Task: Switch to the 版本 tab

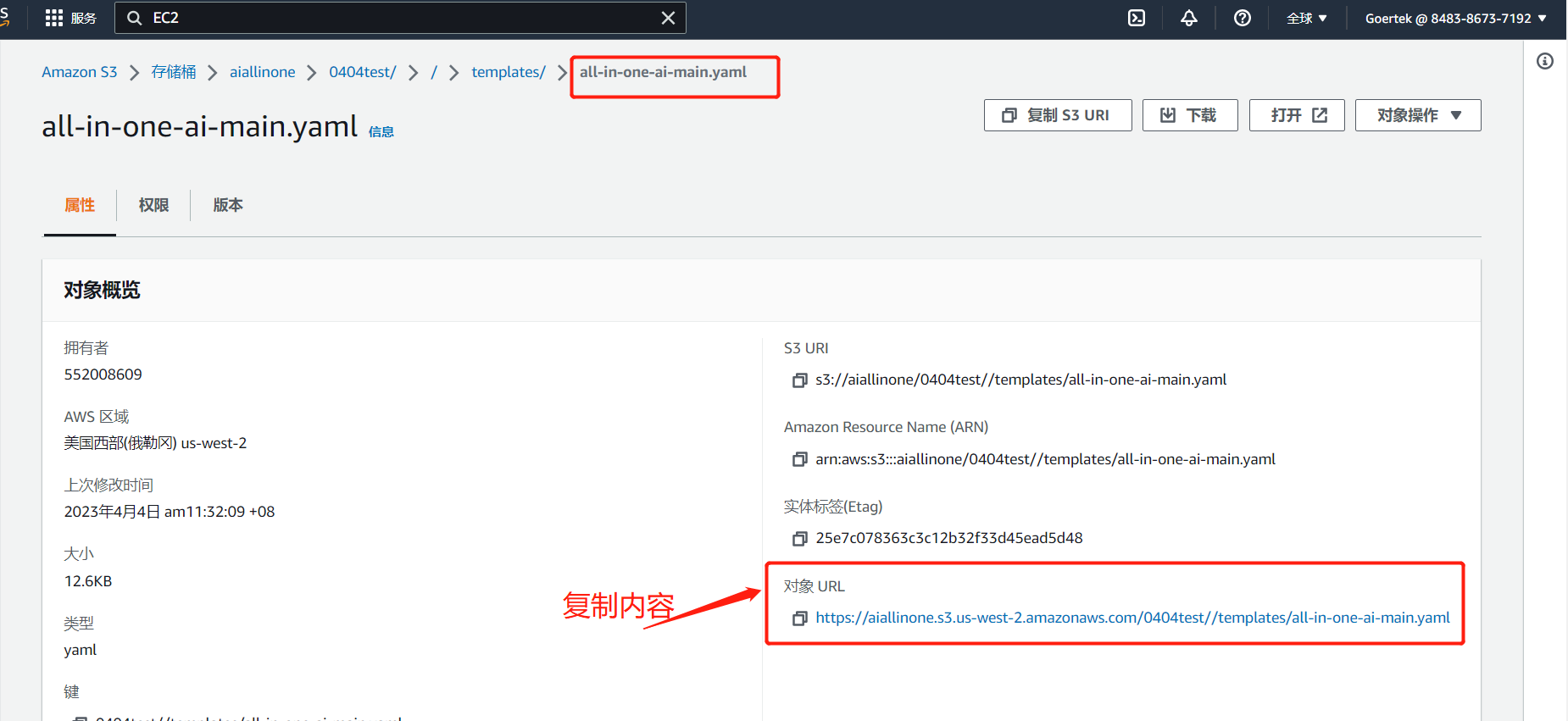Action: pyautogui.click(x=228, y=205)
